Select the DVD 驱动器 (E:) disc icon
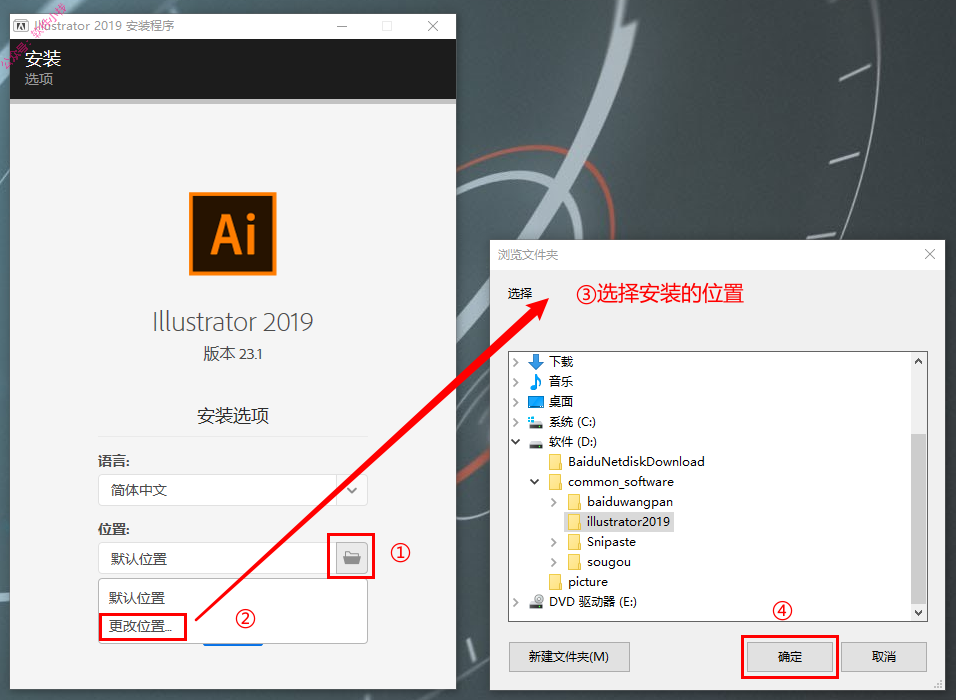The width and height of the screenshot is (956, 700). 536,602
